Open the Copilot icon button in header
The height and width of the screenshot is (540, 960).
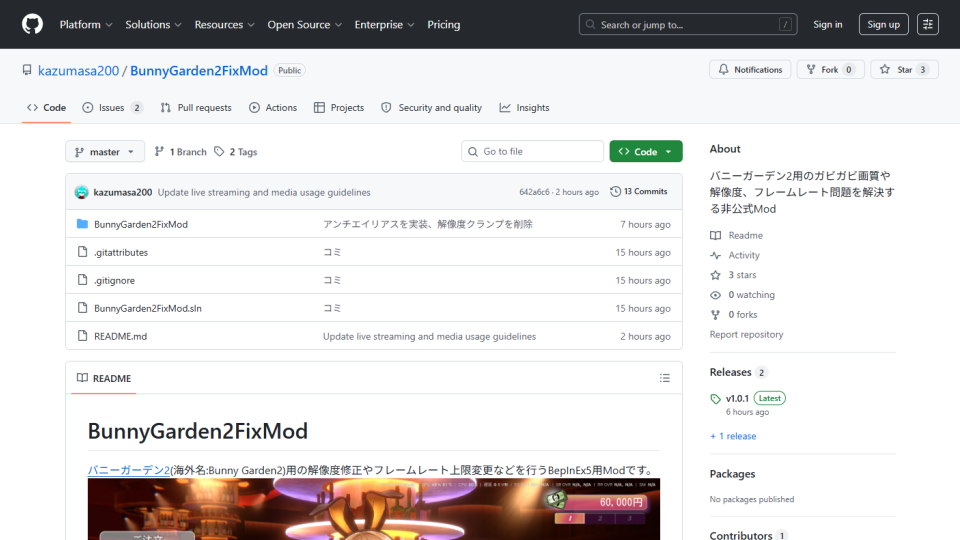(928, 24)
